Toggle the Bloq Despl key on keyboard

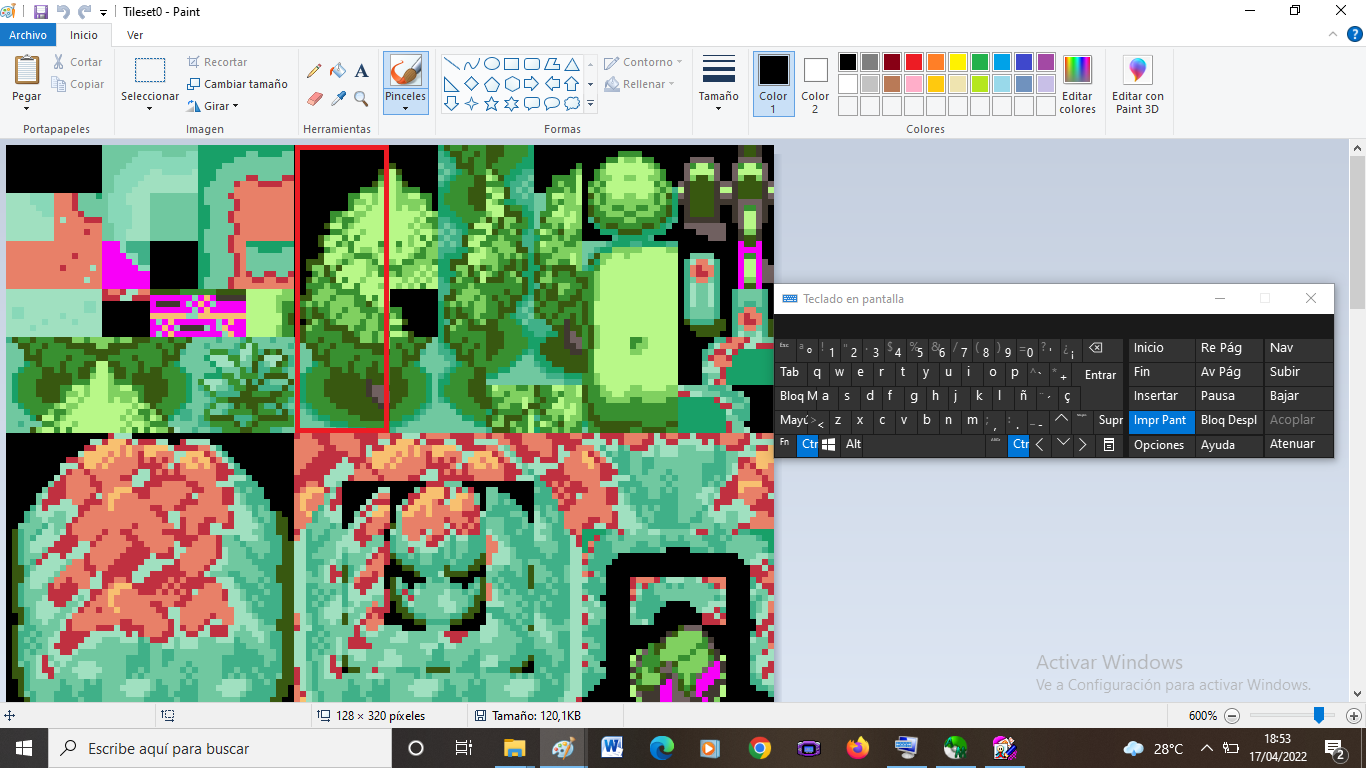tap(1228, 420)
